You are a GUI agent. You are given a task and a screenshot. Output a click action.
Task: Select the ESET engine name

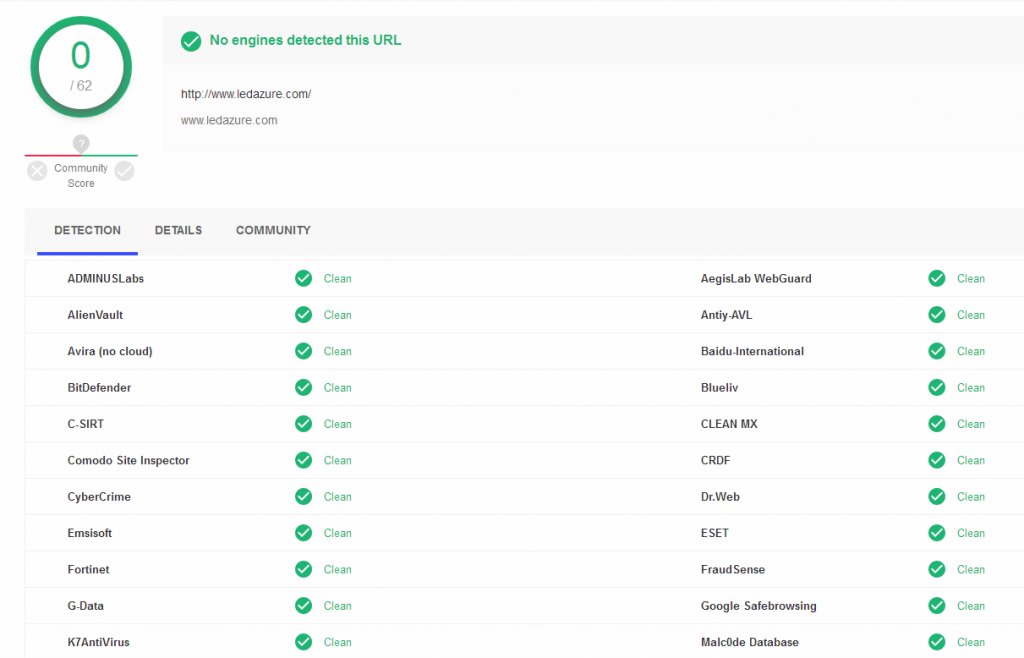[x=715, y=533]
